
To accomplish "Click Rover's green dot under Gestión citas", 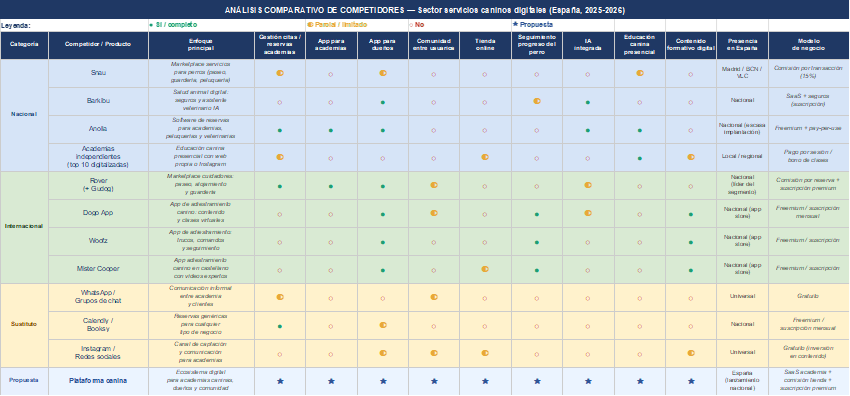I will point(280,186).
